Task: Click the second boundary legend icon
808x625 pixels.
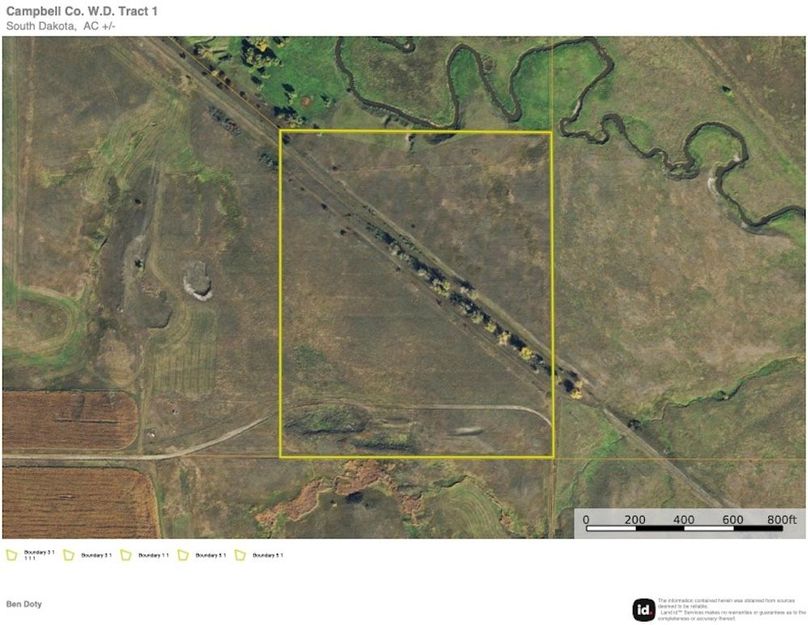Action: (69, 555)
